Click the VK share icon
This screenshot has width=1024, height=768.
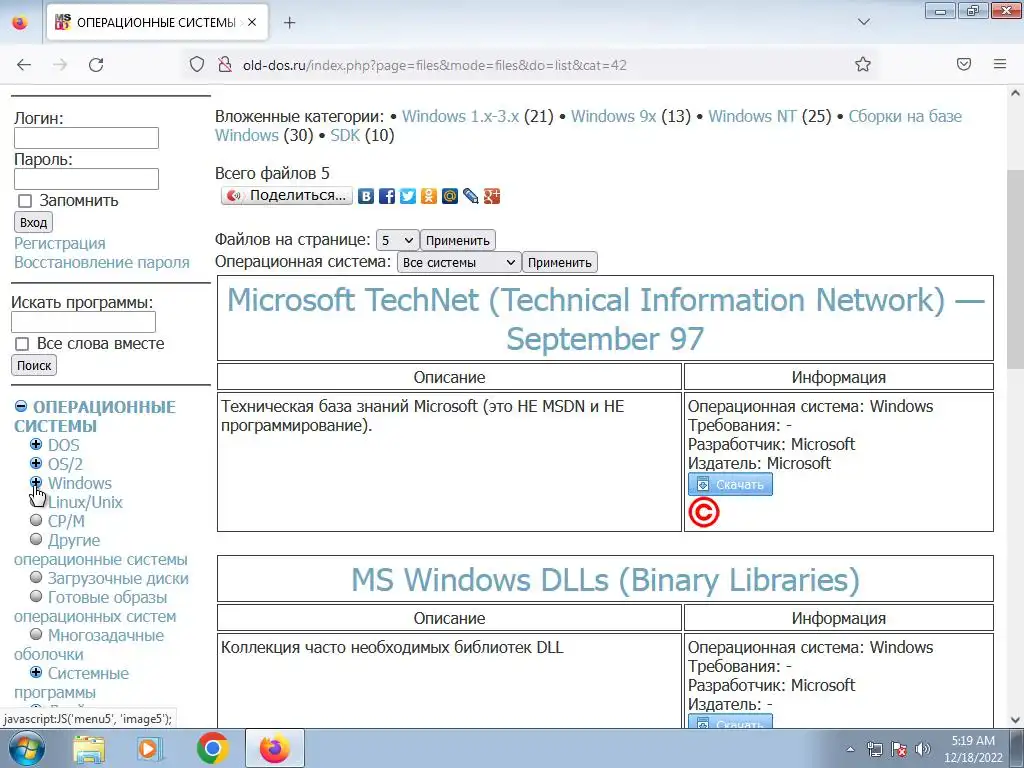(x=366, y=196)
